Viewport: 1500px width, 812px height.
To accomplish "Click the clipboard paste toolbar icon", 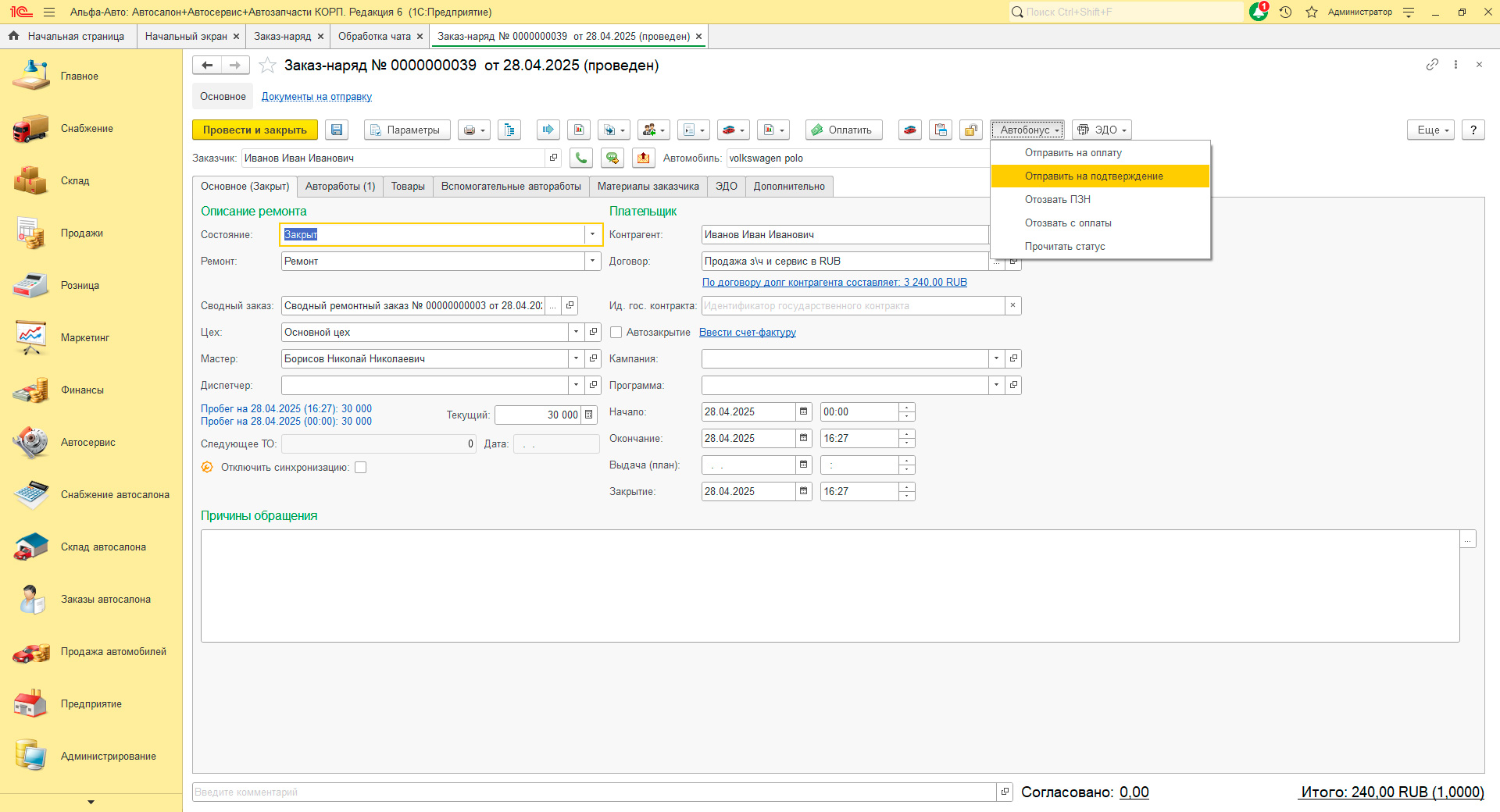I will pyautogui.click(x=941, y=130).
